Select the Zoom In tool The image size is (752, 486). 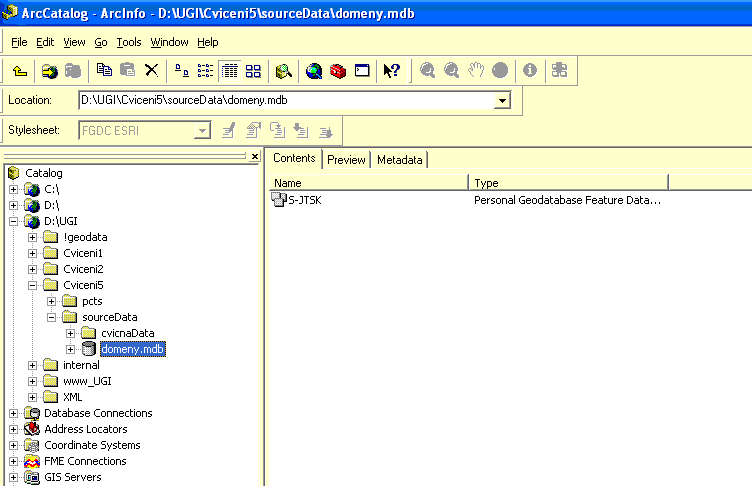coord(427,71)
